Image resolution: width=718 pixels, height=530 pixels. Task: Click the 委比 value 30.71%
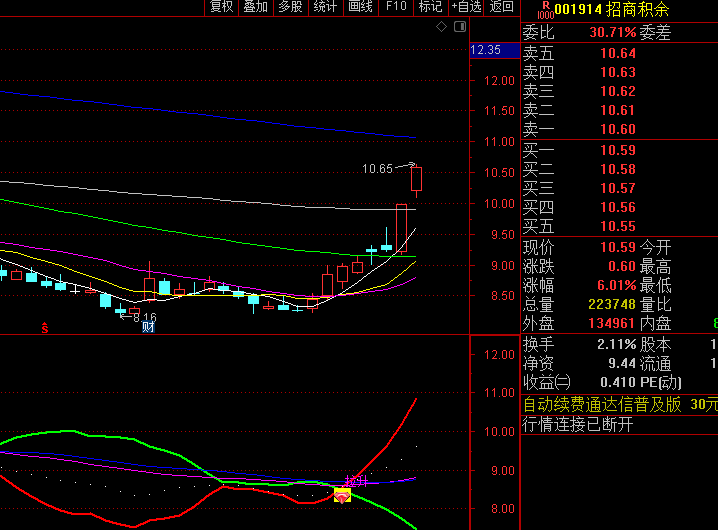[613, 33]
